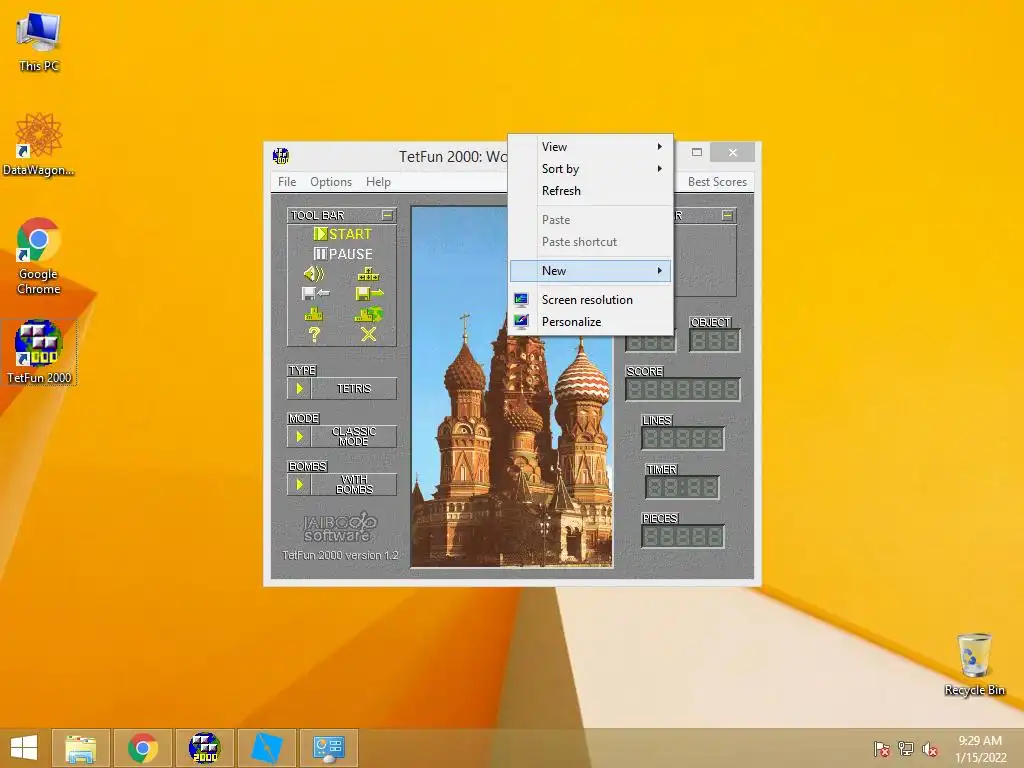Change BOMBS setting with arrow button
This screenshot has width=1024, height=768.
coord(300,485)
